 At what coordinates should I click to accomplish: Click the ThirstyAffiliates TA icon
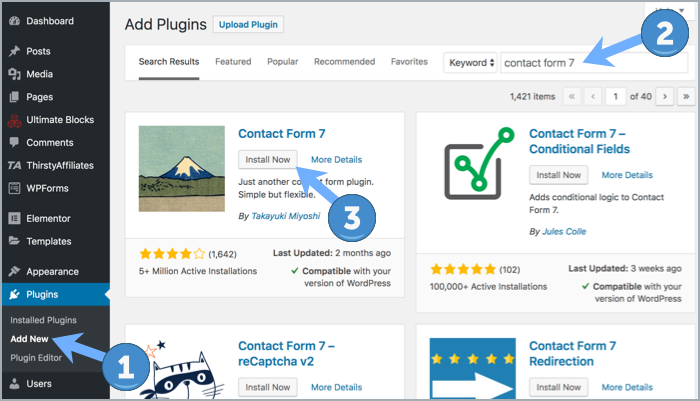pos(14,166)
